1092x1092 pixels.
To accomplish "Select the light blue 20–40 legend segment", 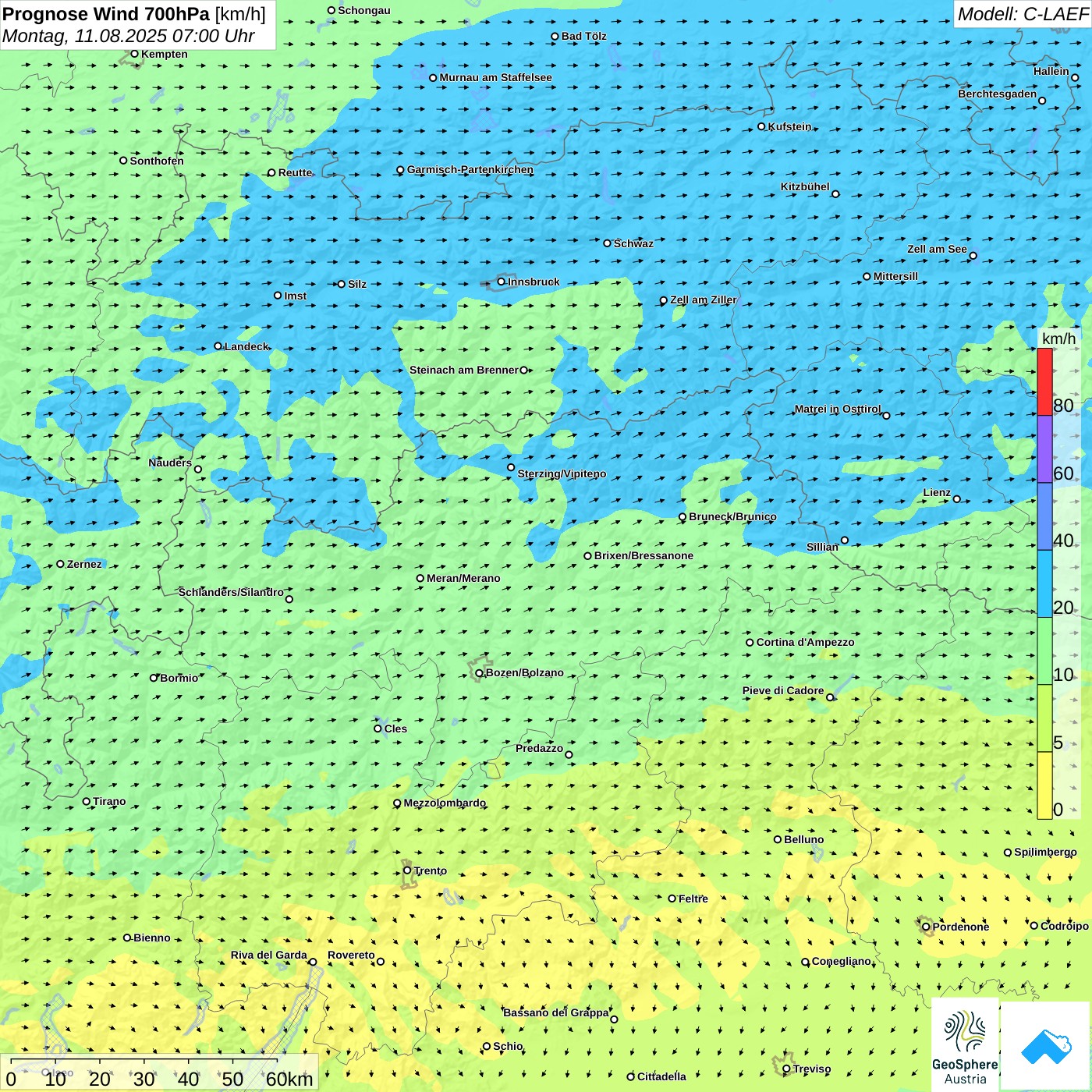I will [x=1044, y=583].
